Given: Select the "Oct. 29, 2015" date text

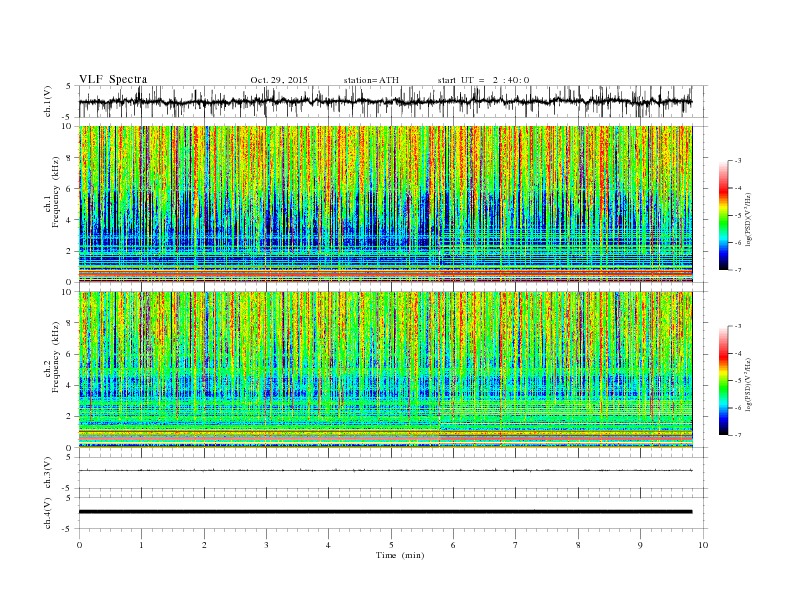Looking at the screenshot, I should (x=279, y=80).
